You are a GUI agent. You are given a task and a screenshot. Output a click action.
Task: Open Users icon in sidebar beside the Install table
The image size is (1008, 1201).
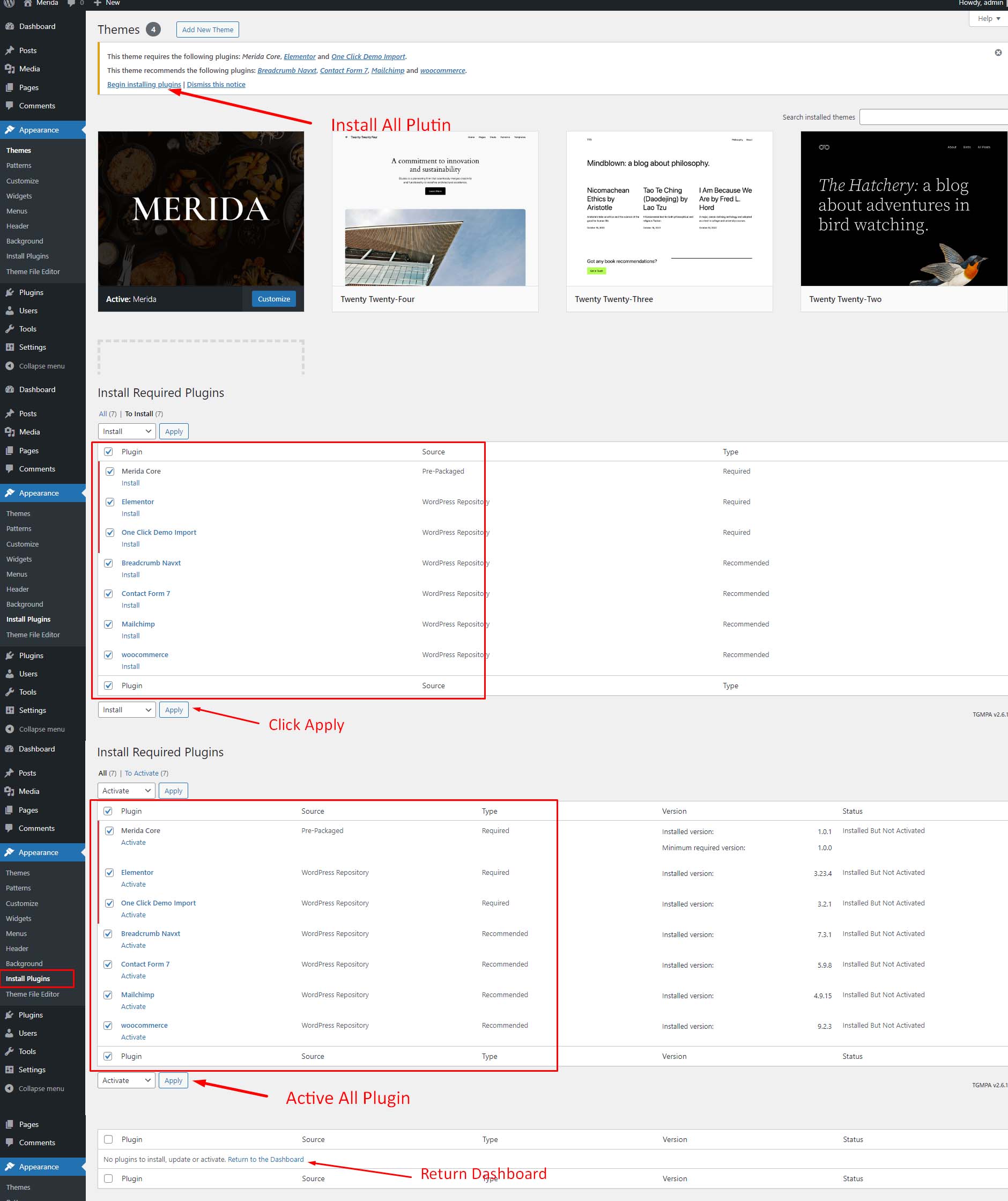point(10,674)
